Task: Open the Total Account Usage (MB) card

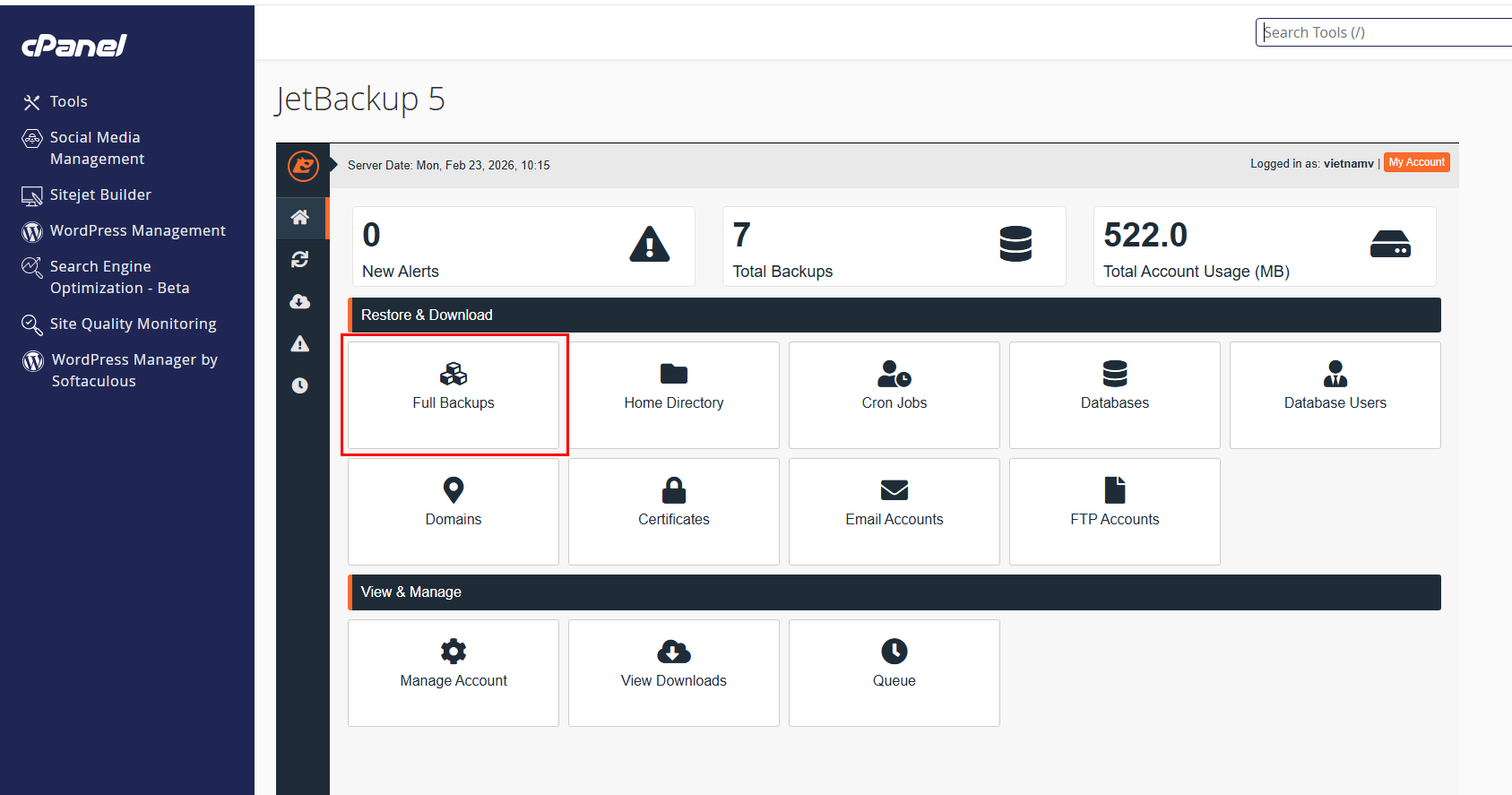Action: click(1265, 246)
